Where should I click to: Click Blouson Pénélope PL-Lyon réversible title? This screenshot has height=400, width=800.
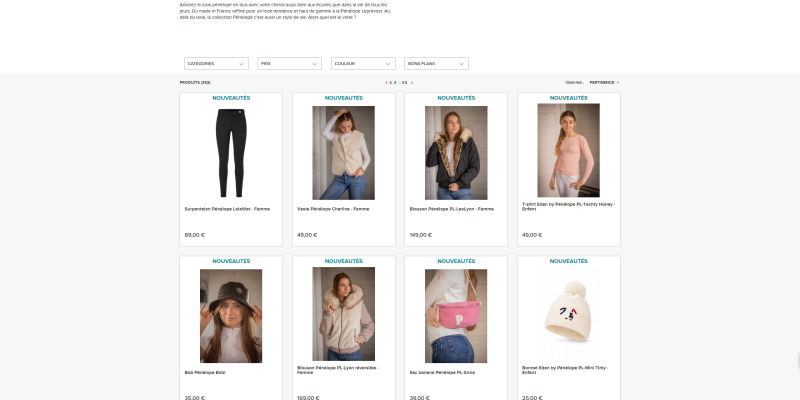(x=338, y=370)
